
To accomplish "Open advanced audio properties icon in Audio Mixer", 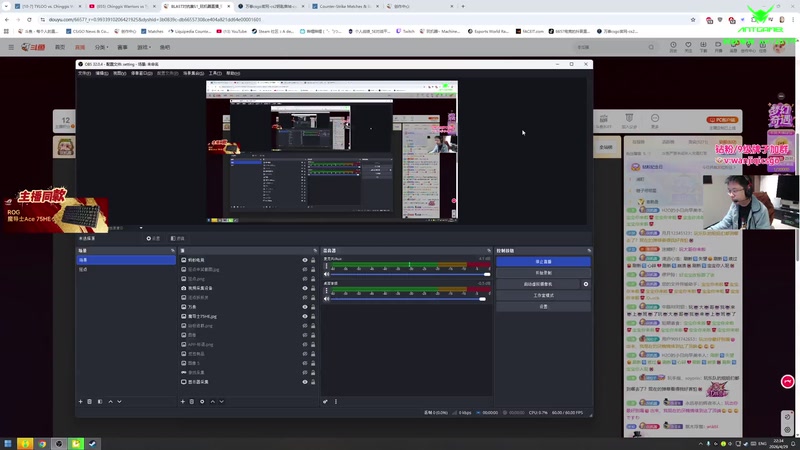I will click(325, 402).
